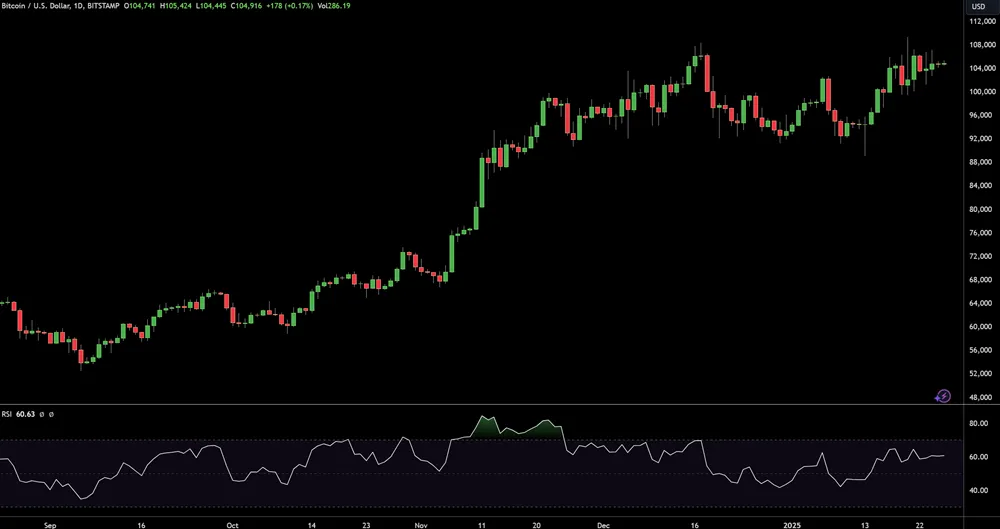Click the 48,000 price axis label
Viewport: 1000px width, 529px height.
[x=980, y=397]
